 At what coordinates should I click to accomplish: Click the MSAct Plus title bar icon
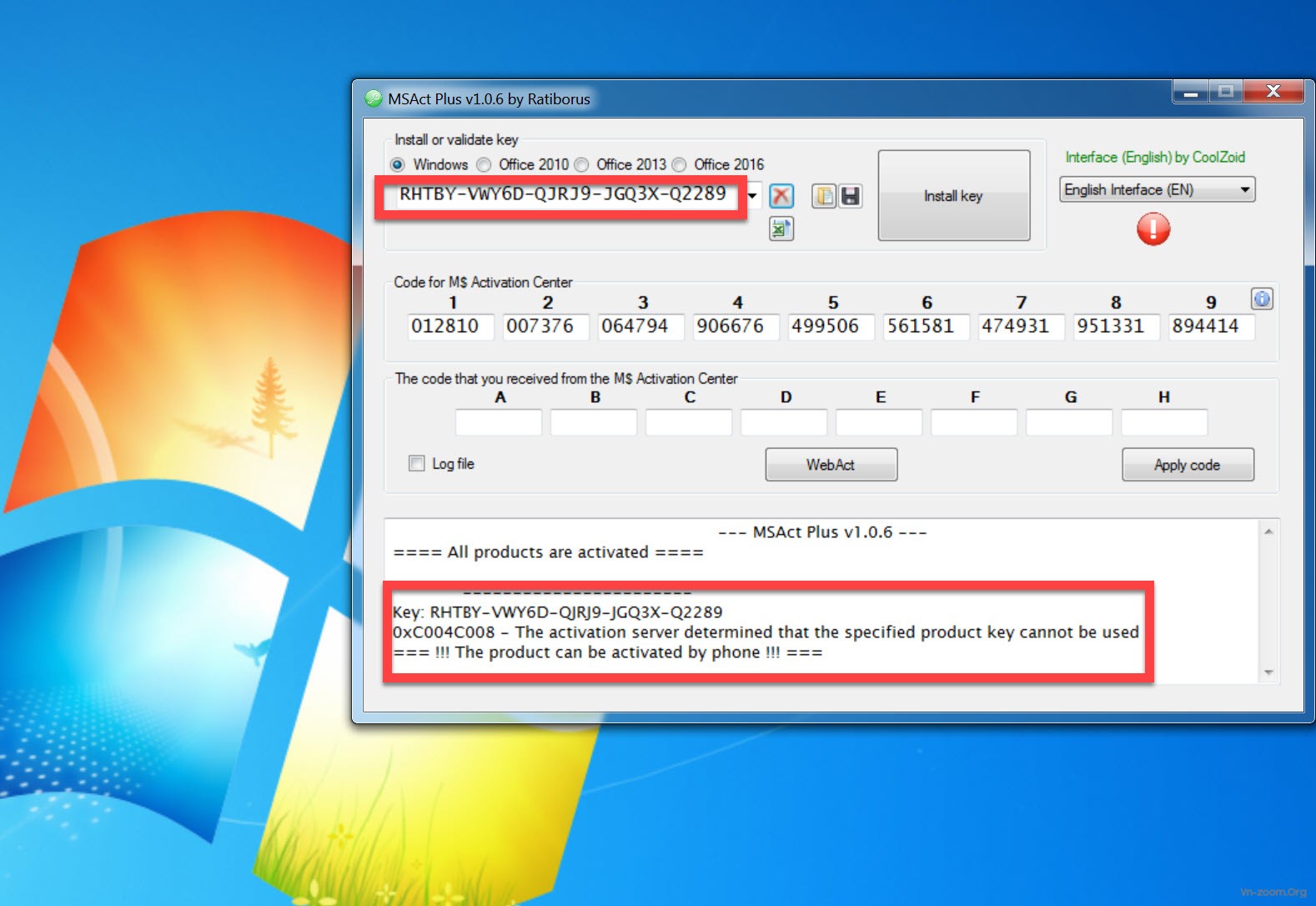[374, 98]
